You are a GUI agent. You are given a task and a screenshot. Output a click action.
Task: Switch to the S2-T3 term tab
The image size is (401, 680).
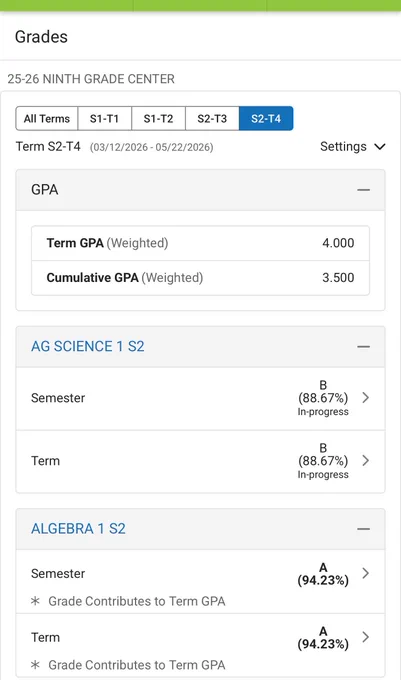point(212,118)
